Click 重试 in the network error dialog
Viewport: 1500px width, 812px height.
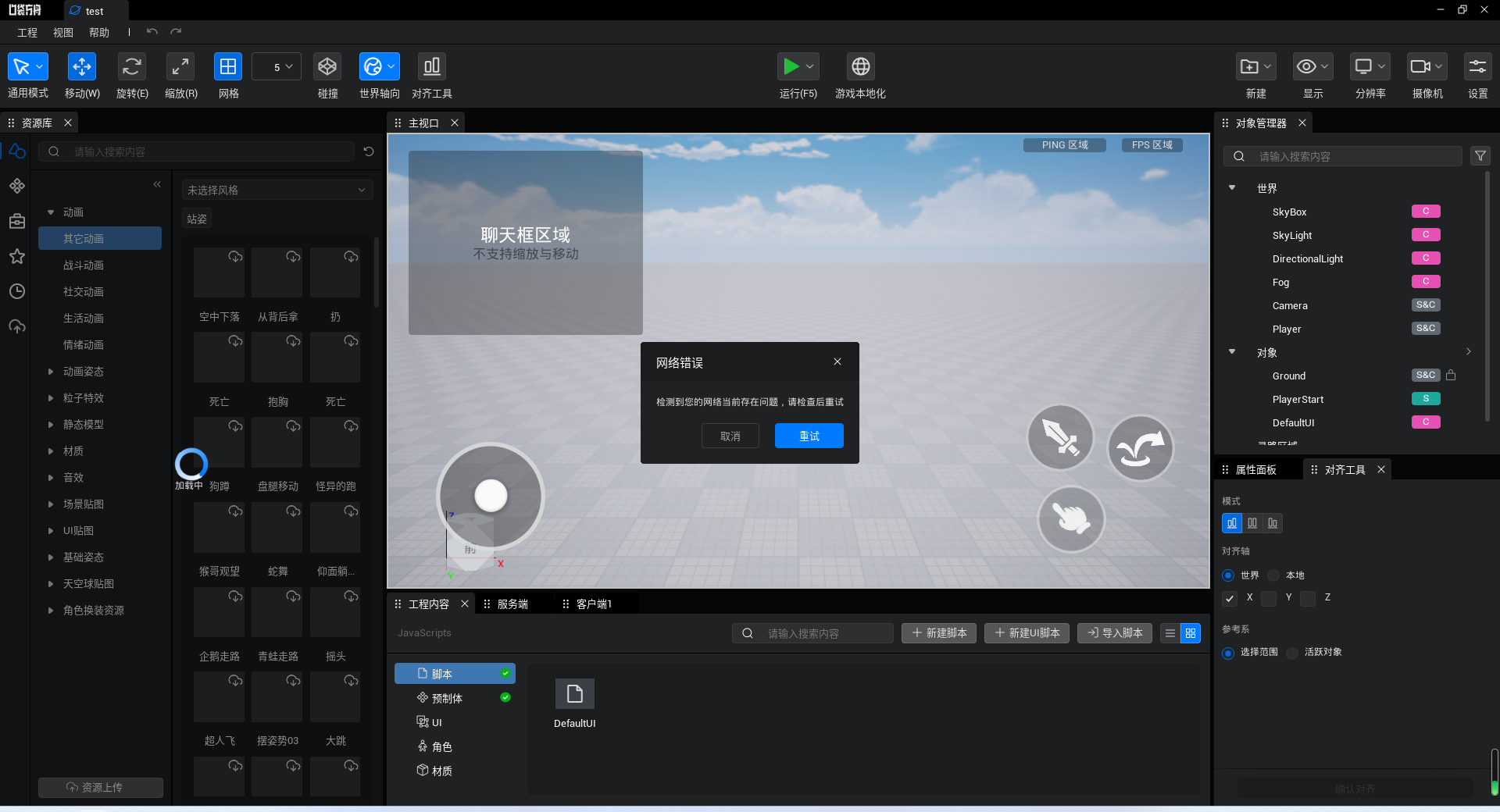point(809,436)
